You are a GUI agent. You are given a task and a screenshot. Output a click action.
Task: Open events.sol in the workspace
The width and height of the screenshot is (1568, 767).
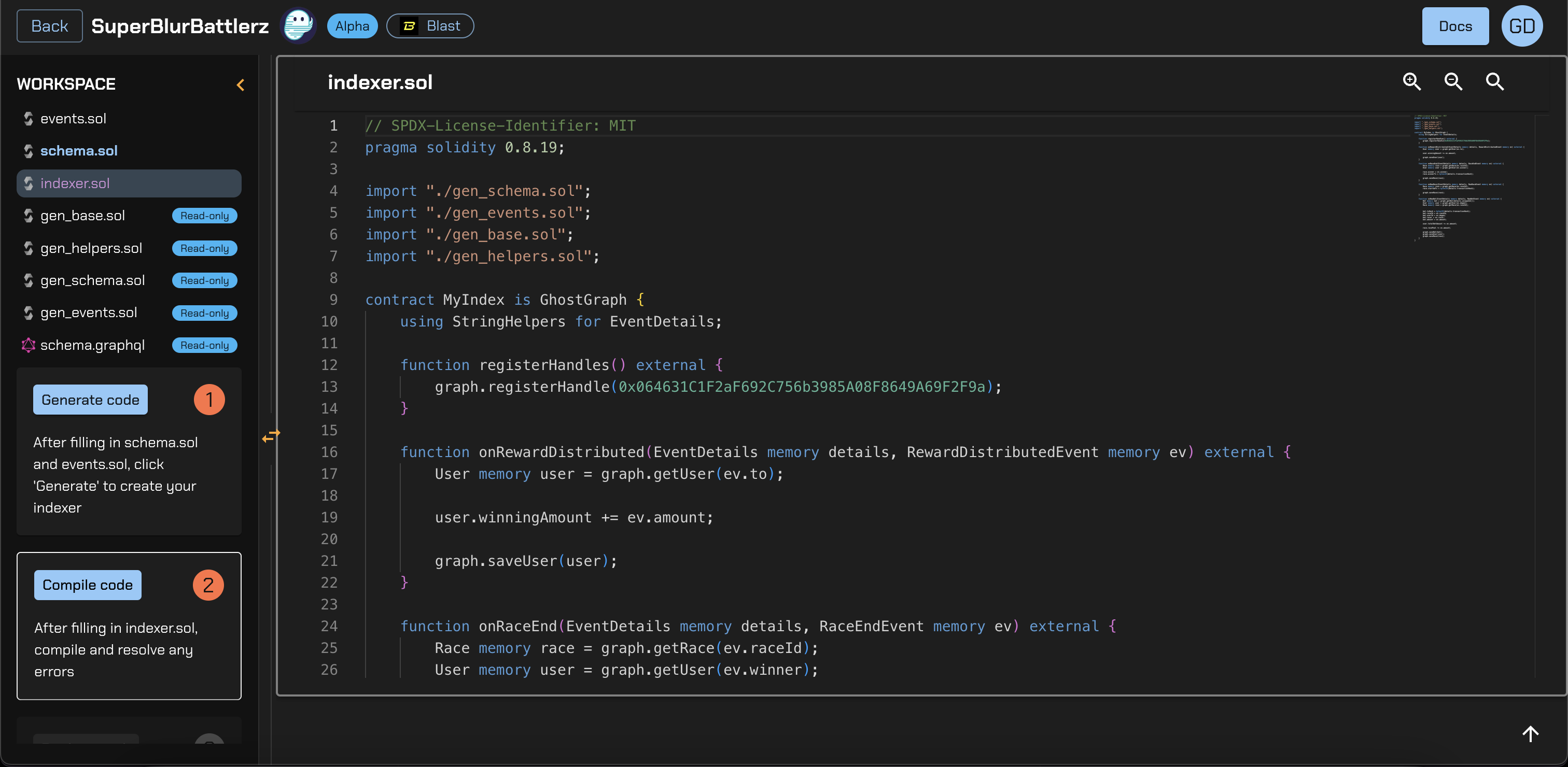click(x=73, y=119)
